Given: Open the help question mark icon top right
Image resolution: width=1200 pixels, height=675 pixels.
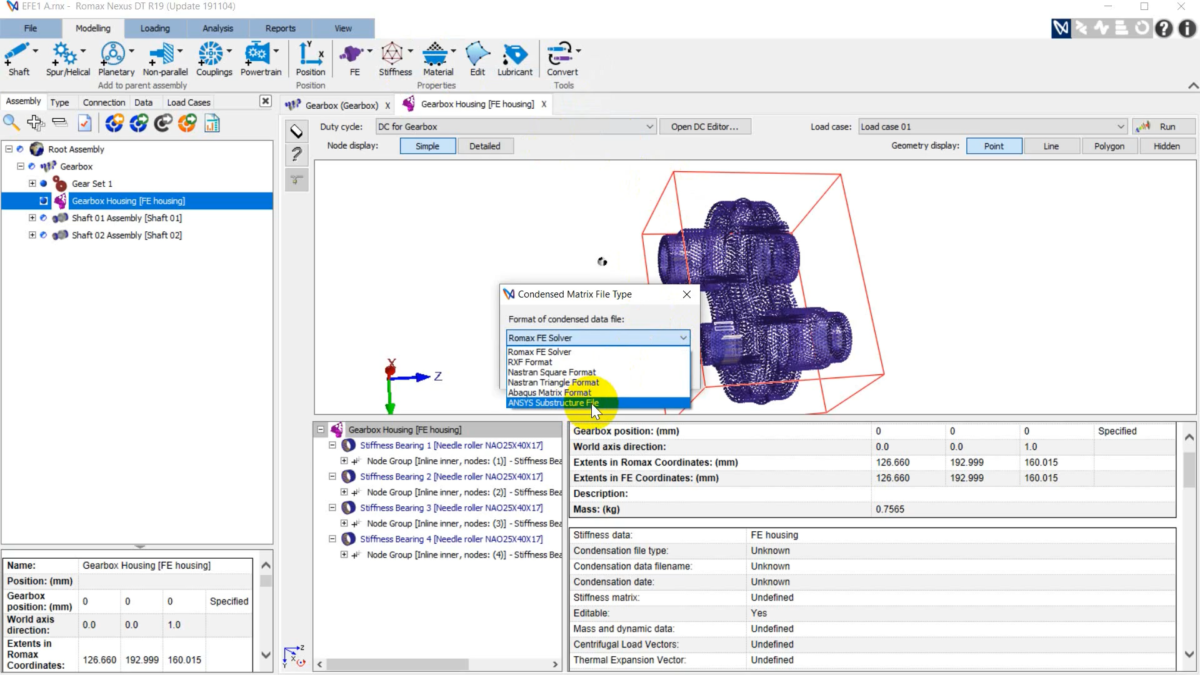Looking at the screenshot, I should (x=1164, y=29).
